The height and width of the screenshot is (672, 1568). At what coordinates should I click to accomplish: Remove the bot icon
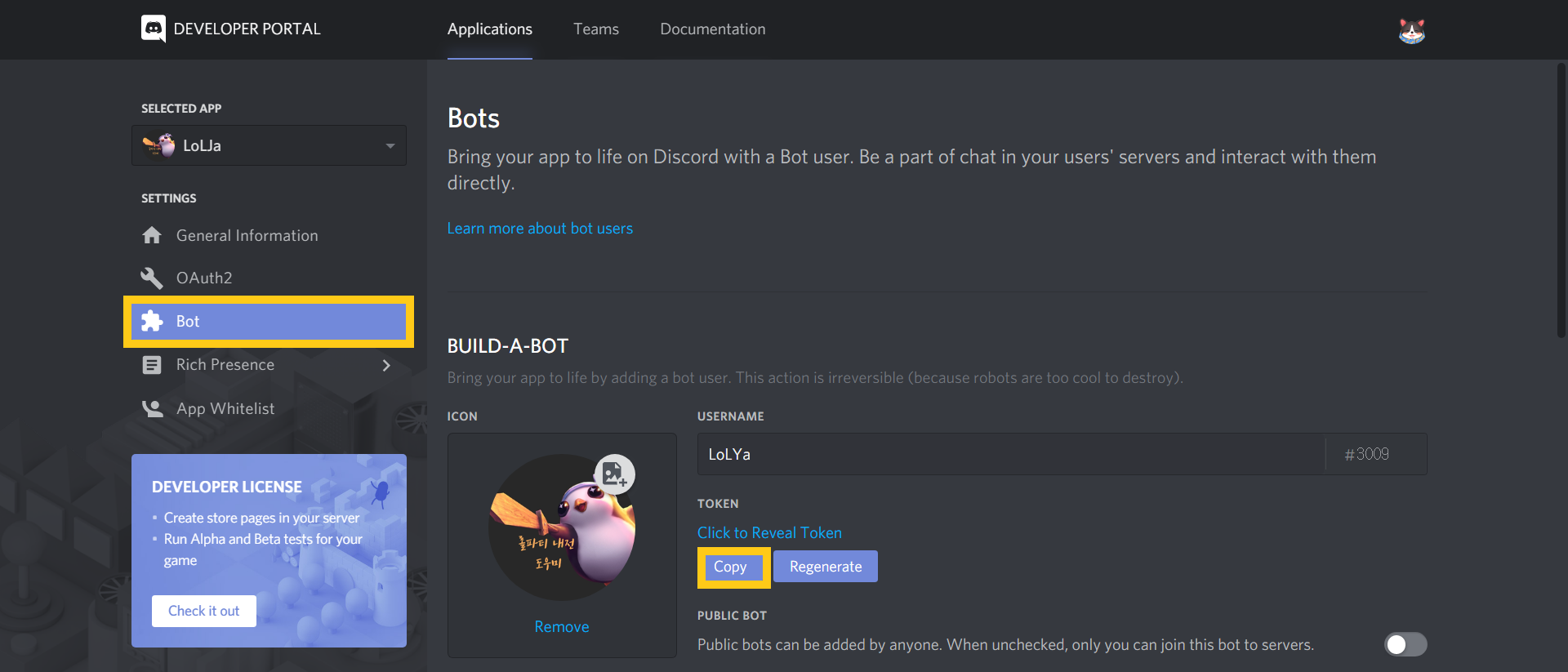562,626
